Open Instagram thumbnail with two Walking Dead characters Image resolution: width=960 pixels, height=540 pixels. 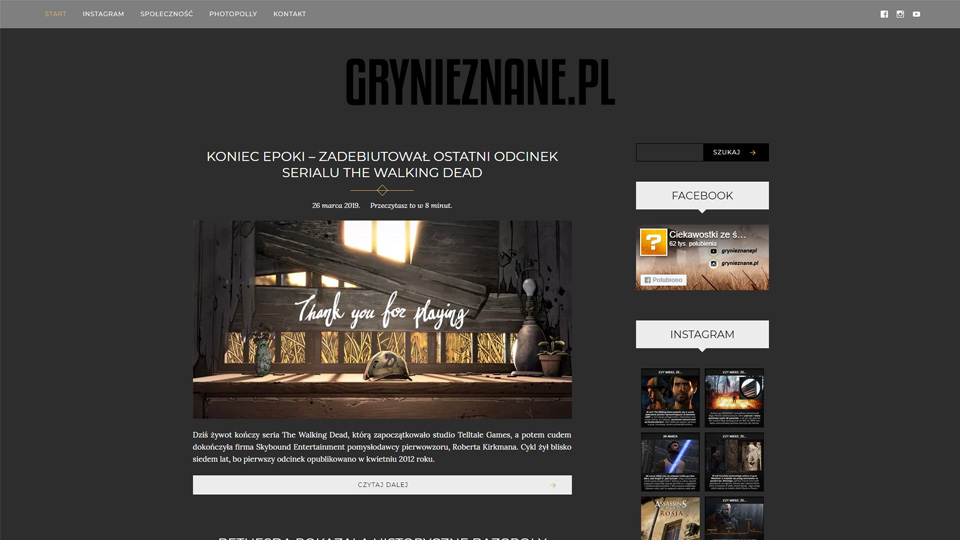[670, 398]
